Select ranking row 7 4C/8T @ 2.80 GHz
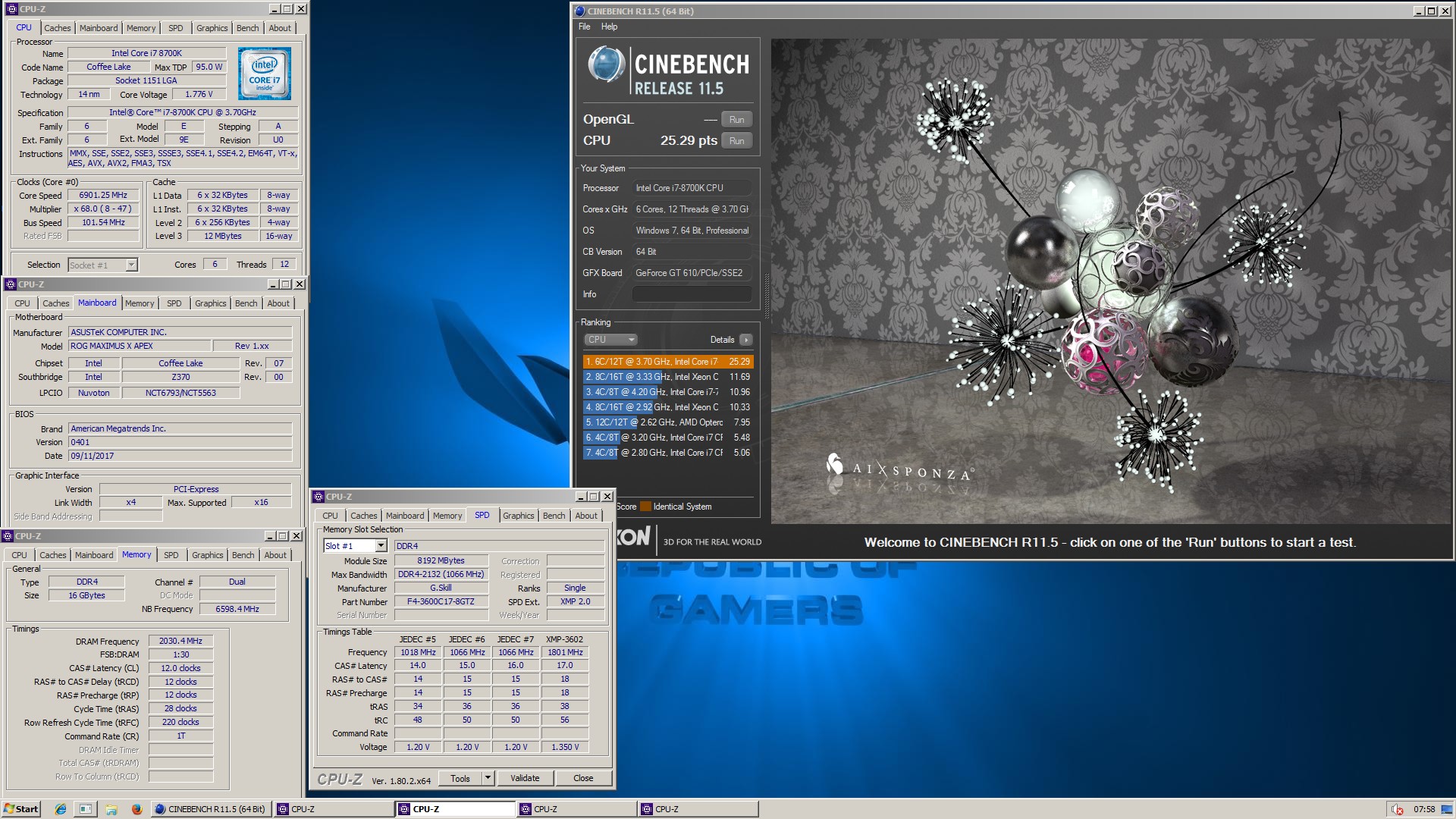This screenshot has width=1456, height=819. pyautogui.click(x=667, y=453)
